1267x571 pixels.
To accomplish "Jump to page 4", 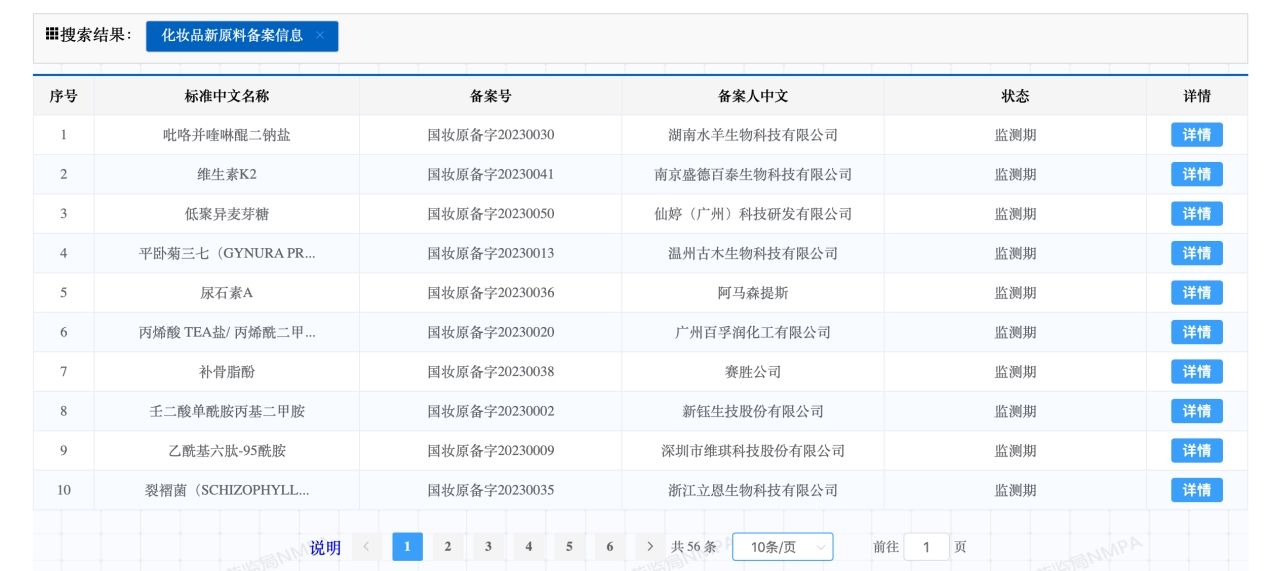I will pyautogui.click(x=529, y=547).
